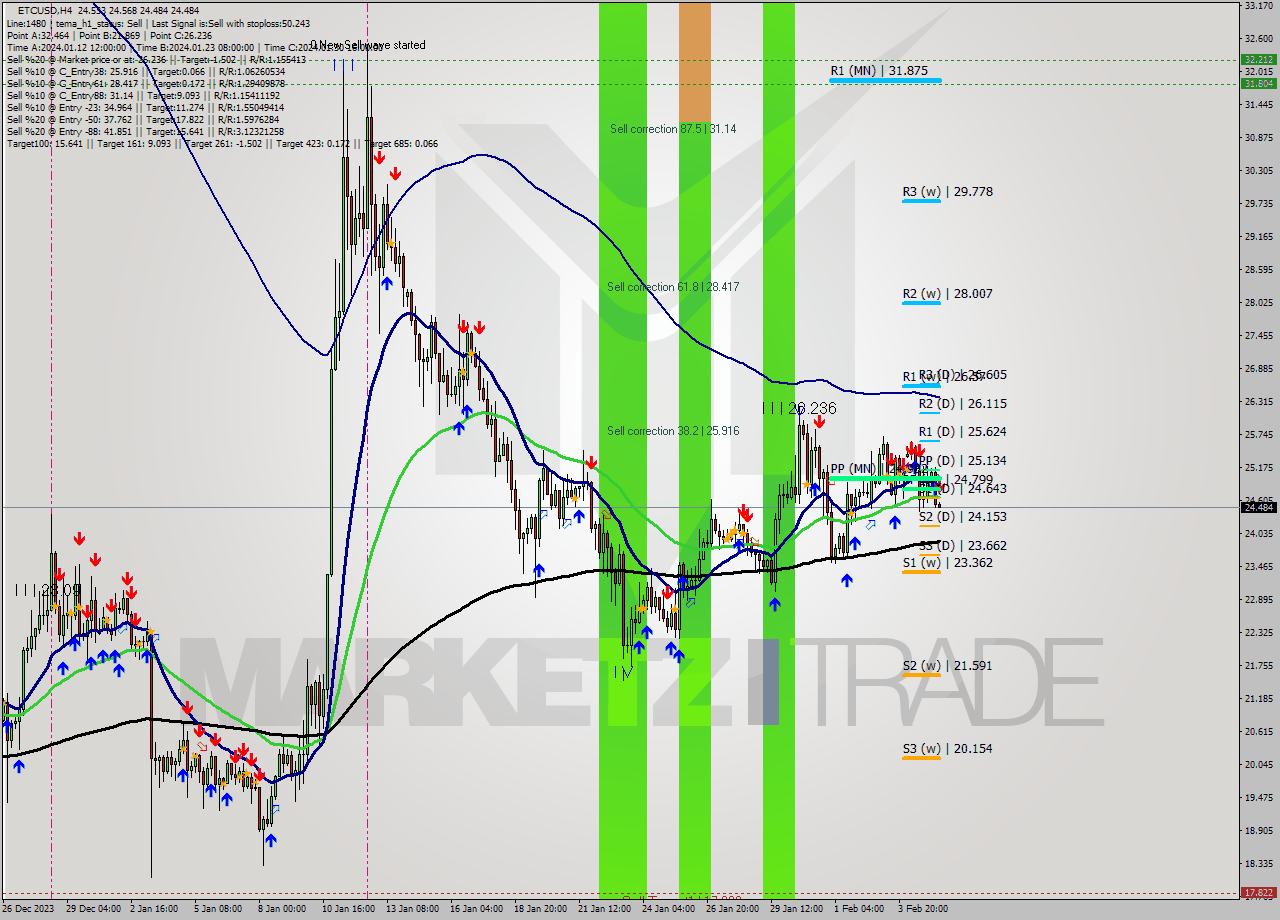Click the '5 Jan 08:00' time label
Screen dimensions: 1280x920
(219, 909)
